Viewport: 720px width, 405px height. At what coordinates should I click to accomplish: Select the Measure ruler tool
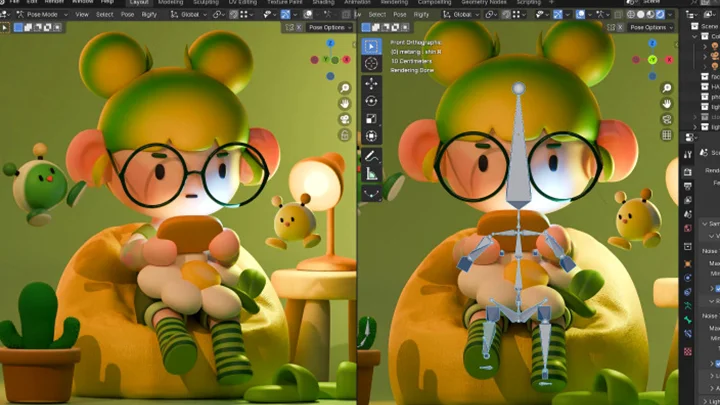pos(371,174)
